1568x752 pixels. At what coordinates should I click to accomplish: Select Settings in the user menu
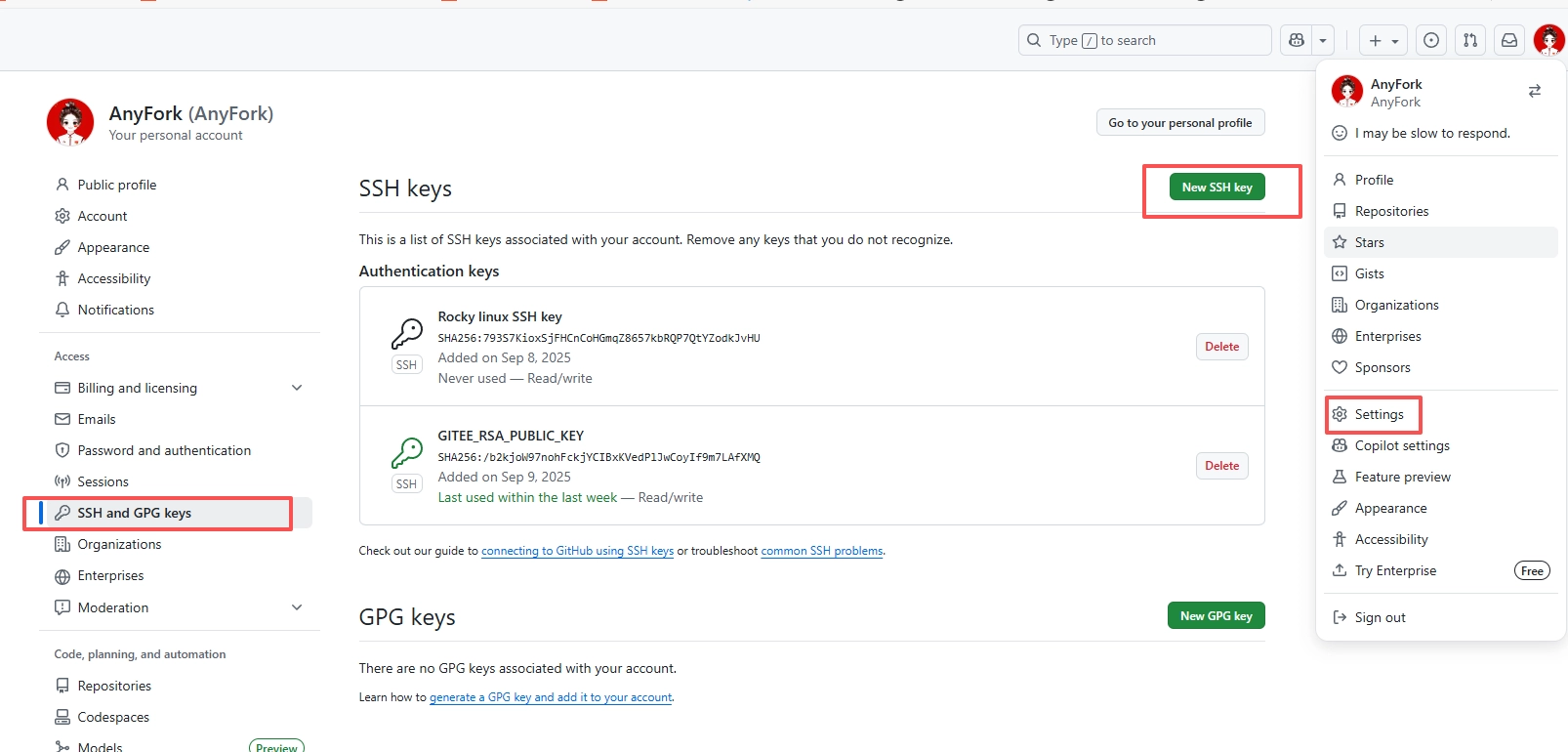click(1379, 414)
